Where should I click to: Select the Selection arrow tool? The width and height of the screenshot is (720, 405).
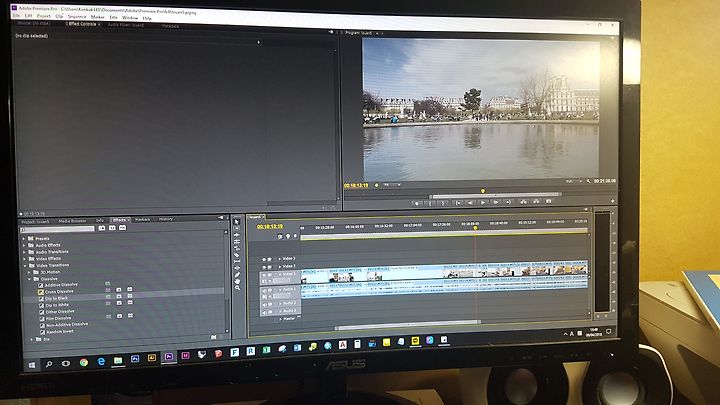pyautogui.click(x=237, y=222)
